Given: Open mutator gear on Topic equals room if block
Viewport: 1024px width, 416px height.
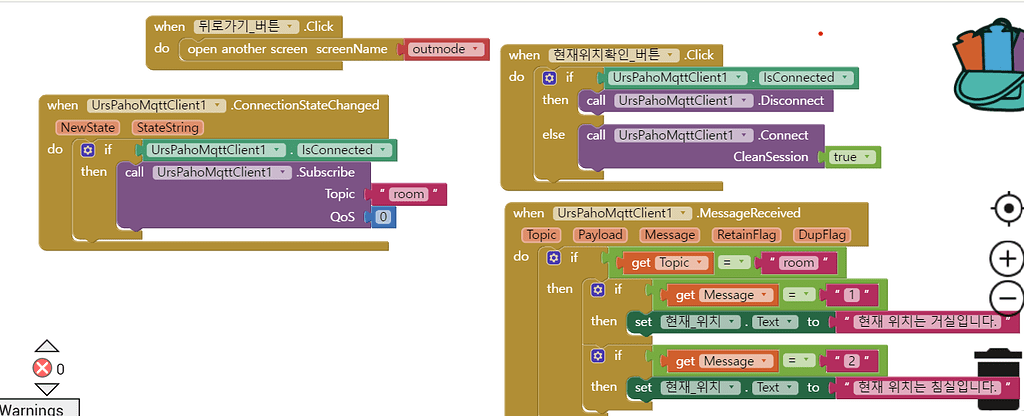Looking at the screenshot, I should [x=550, y=257].
